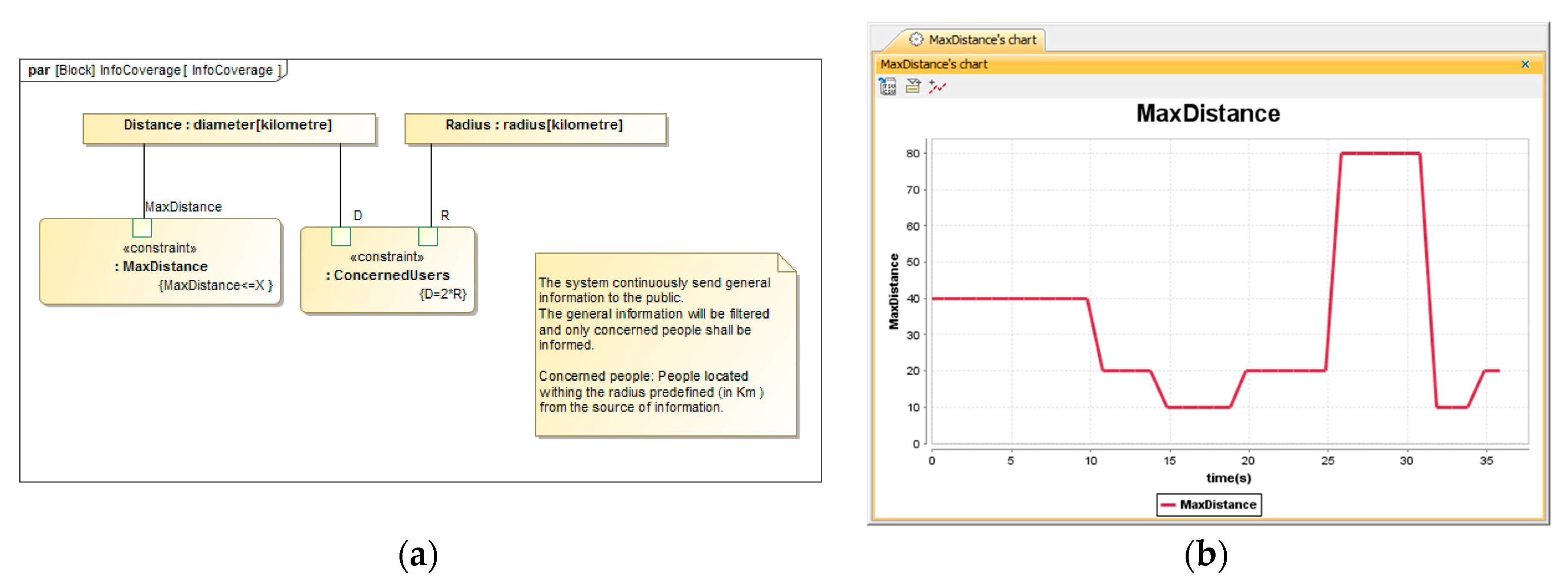
Task: Click the chart toolbar's second icon, with the yellow box
Action: coord(912,86)
